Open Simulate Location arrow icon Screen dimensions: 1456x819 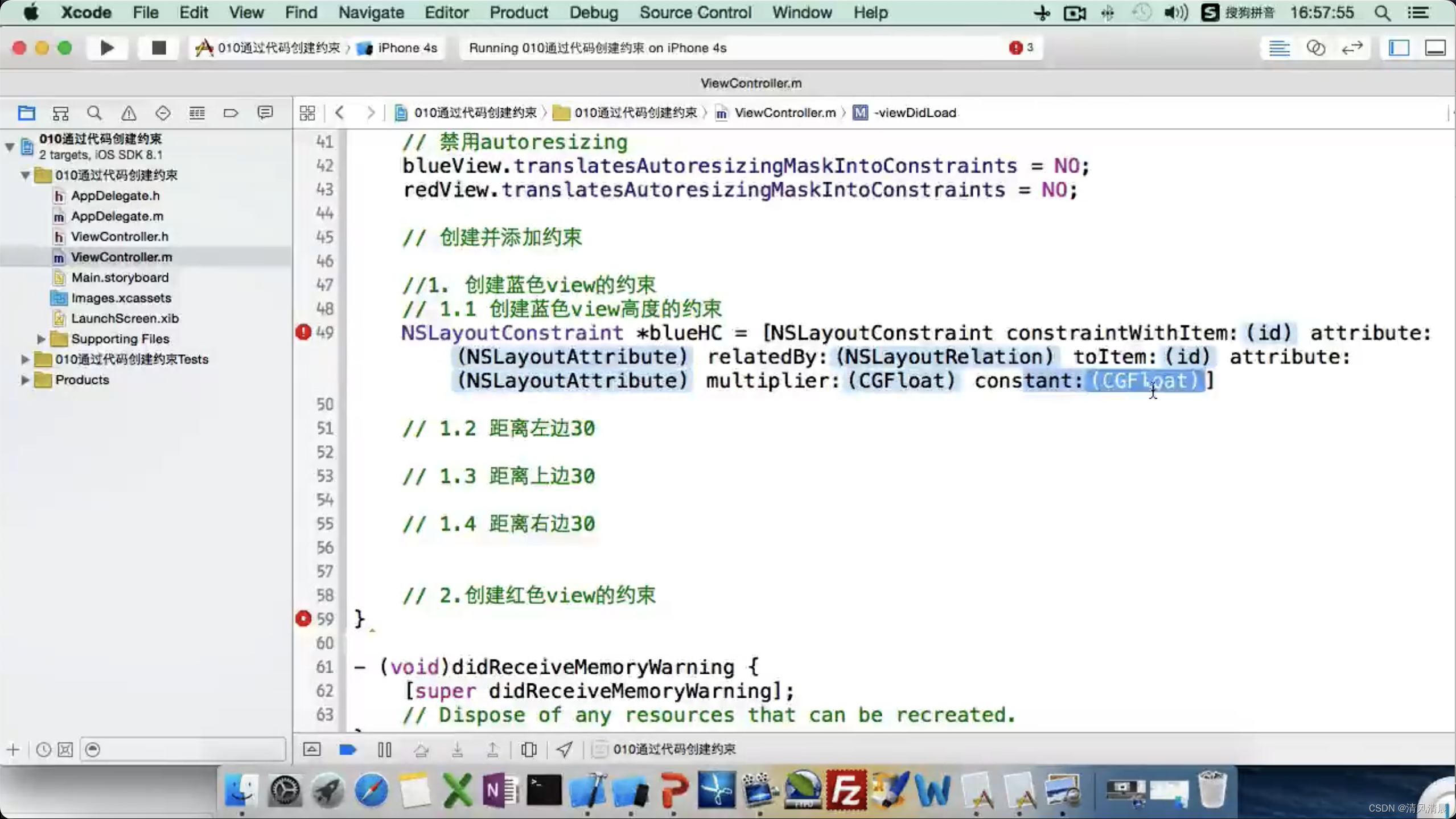click(564, 750)
